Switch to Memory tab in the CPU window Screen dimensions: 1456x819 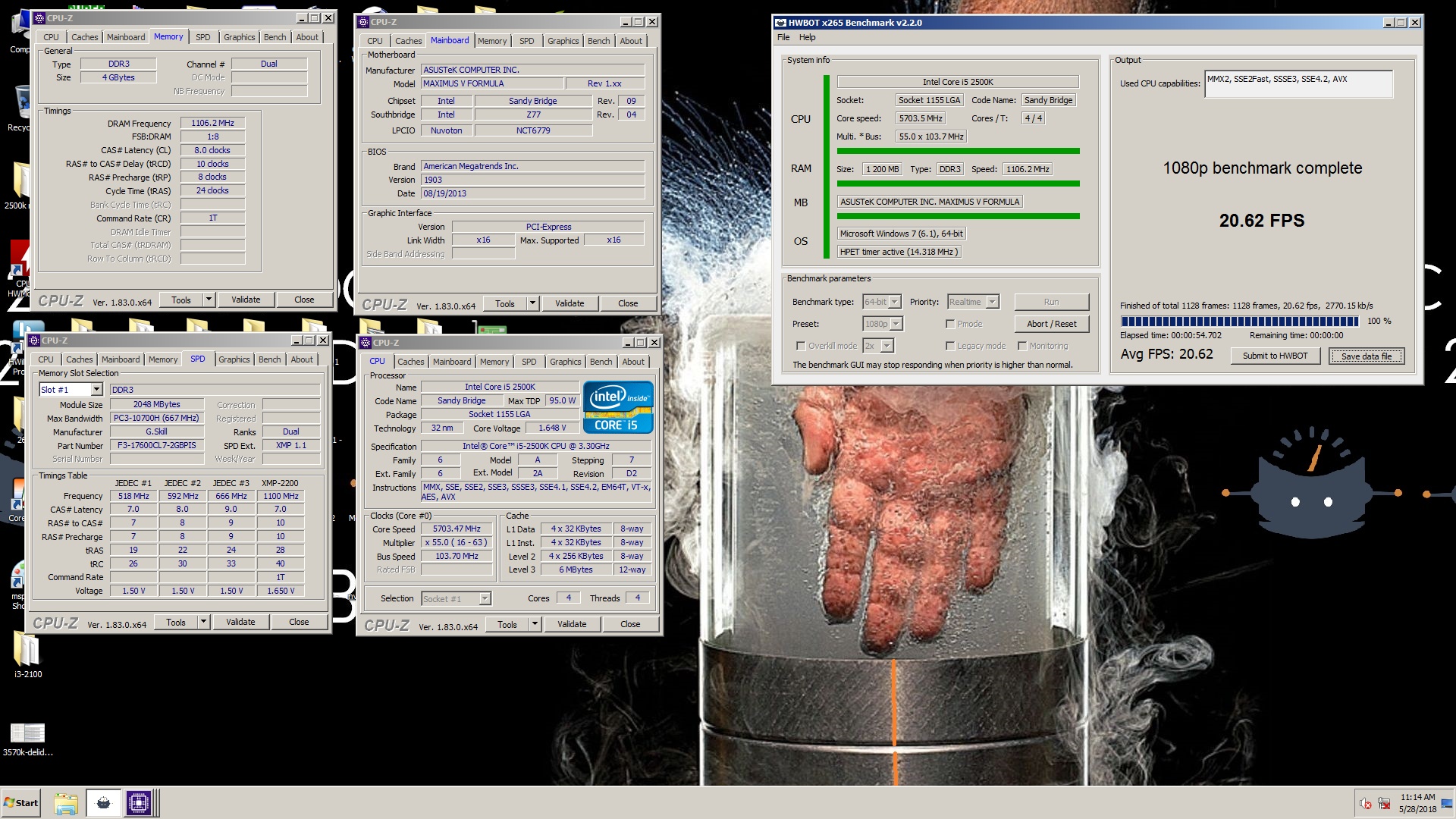pos(494,362)
